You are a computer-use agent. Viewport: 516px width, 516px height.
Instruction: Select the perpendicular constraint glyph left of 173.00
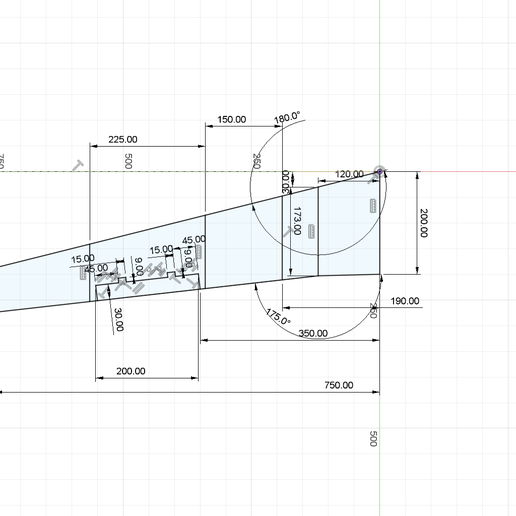coord(288,232)
